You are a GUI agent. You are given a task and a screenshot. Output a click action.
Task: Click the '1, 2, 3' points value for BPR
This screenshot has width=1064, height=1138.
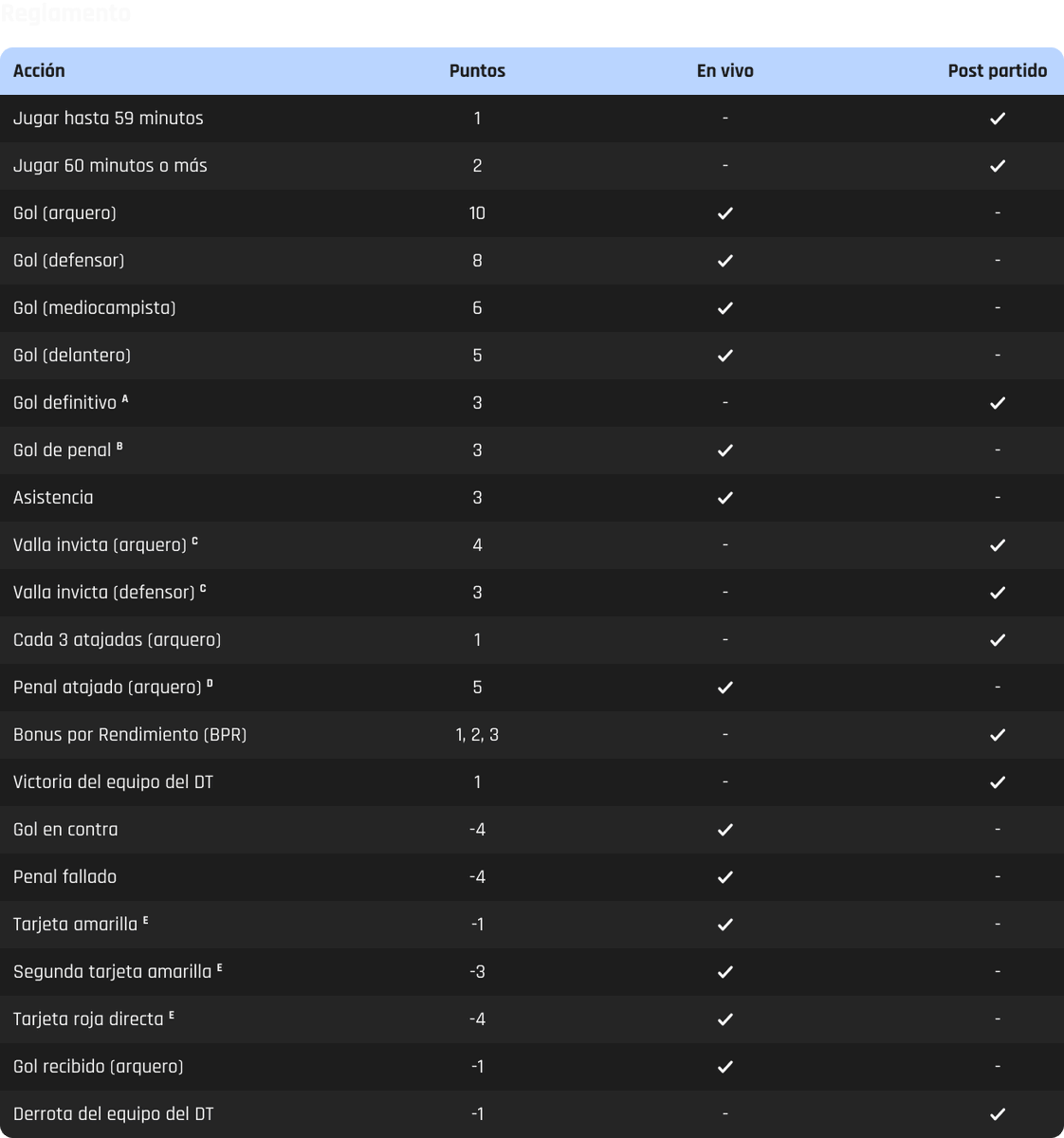(477, 735)
